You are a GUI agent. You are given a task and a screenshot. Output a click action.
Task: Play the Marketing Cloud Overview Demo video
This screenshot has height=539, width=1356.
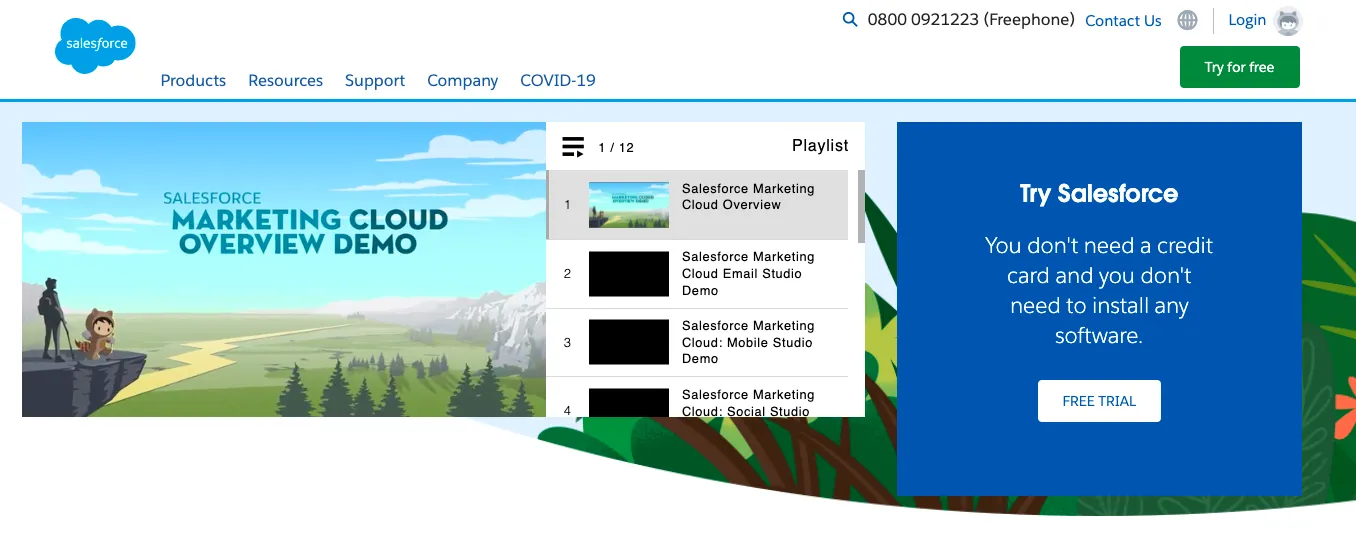click(284, 270)
